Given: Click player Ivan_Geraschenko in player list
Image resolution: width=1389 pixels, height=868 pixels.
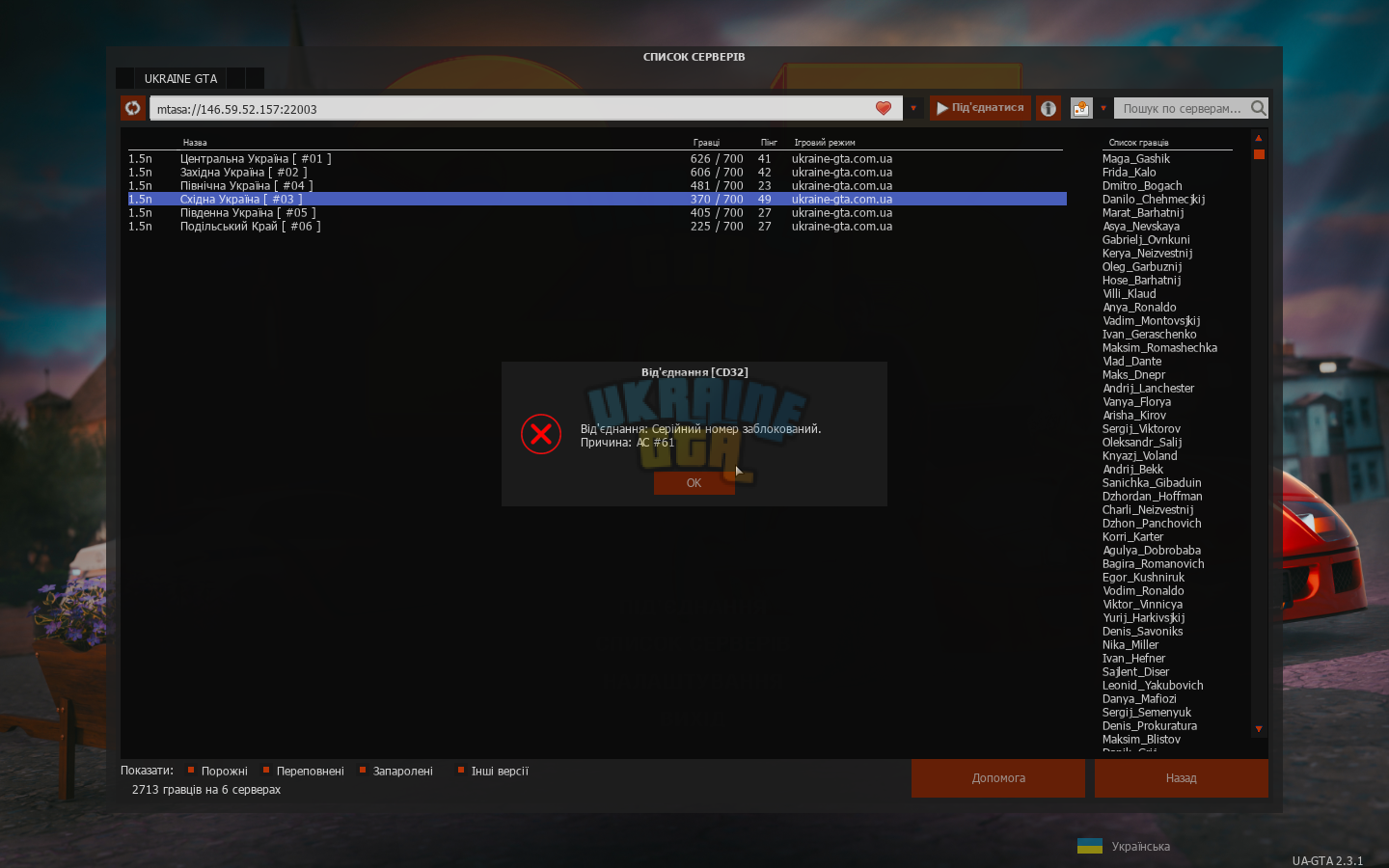Looking at the screenshot, I should (1150, 334).
